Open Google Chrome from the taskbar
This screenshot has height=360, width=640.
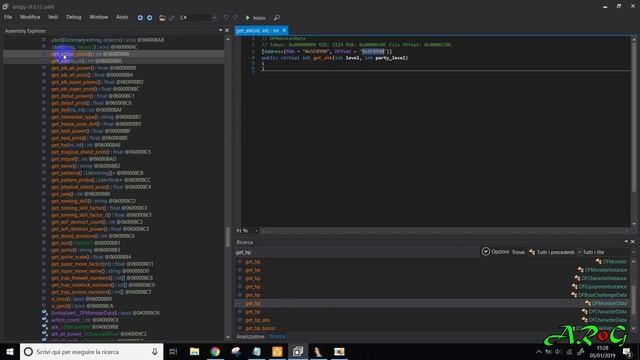215,351
